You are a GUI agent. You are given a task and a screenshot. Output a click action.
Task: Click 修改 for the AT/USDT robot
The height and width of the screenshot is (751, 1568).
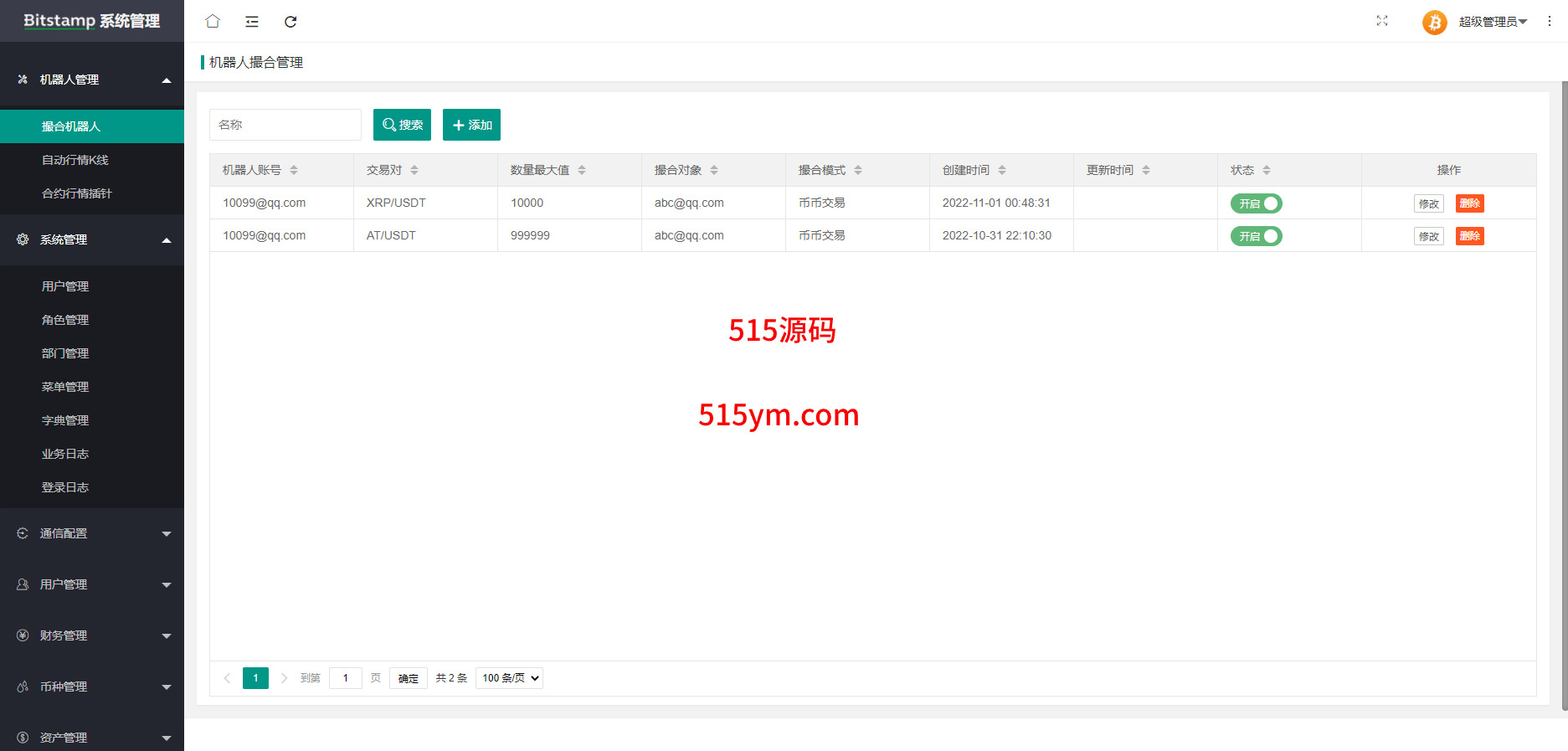pyautogui.click(x=1428, y=236)
